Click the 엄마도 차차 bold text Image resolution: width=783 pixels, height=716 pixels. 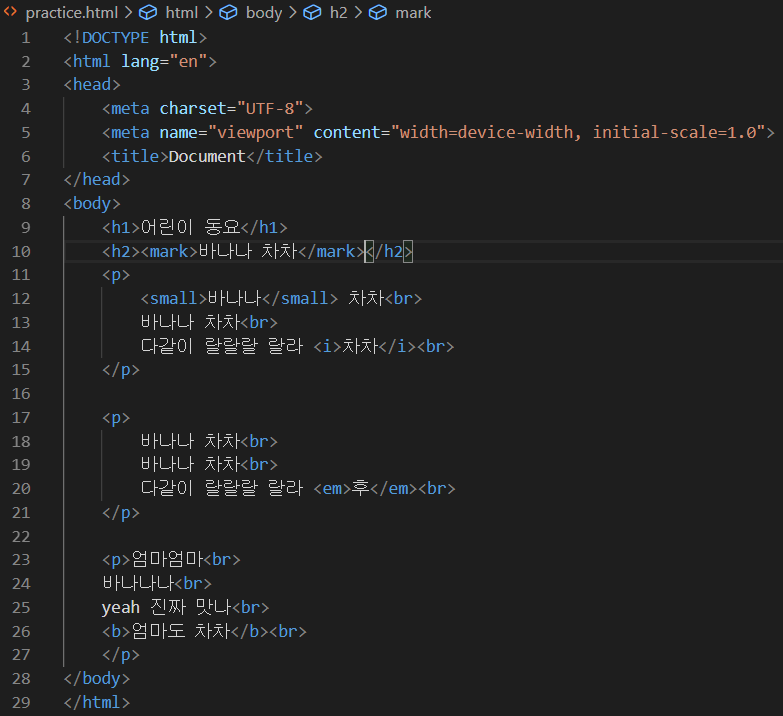181,631
